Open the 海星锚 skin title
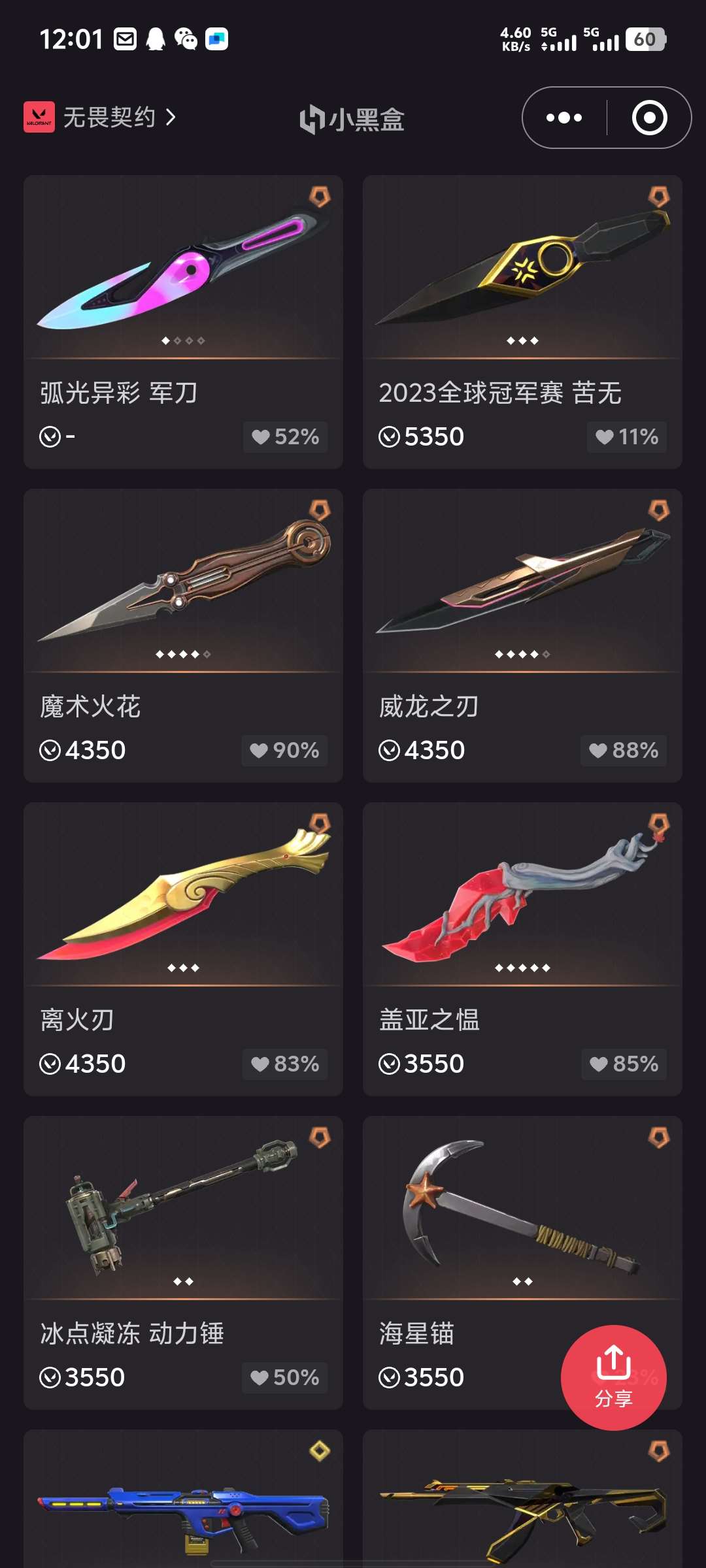 (416, 1333)
